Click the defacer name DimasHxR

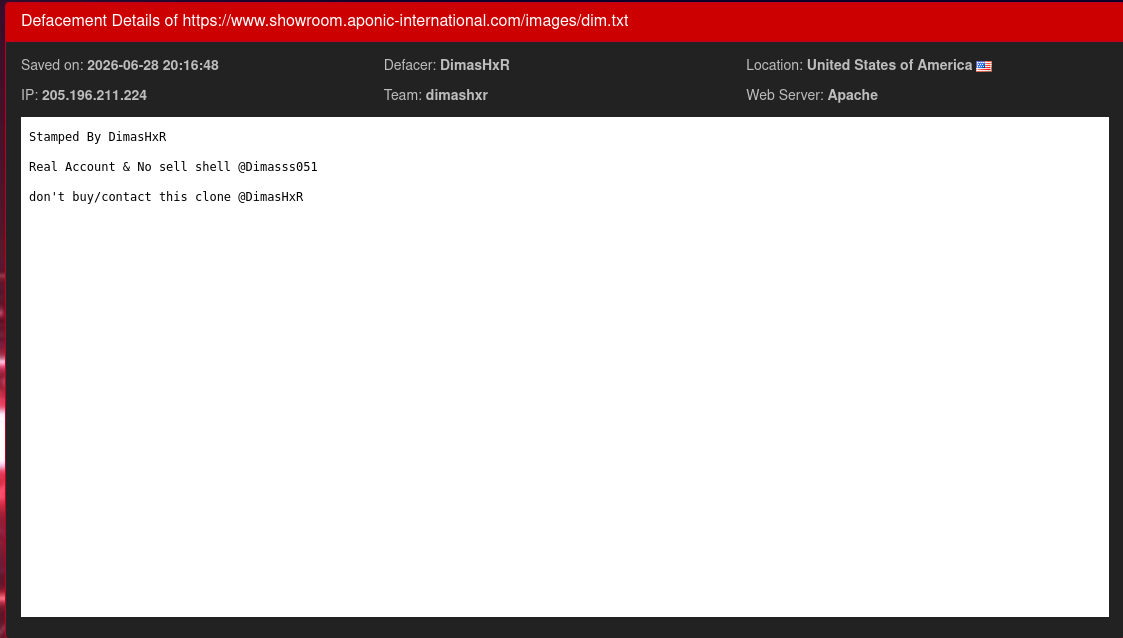475,65
